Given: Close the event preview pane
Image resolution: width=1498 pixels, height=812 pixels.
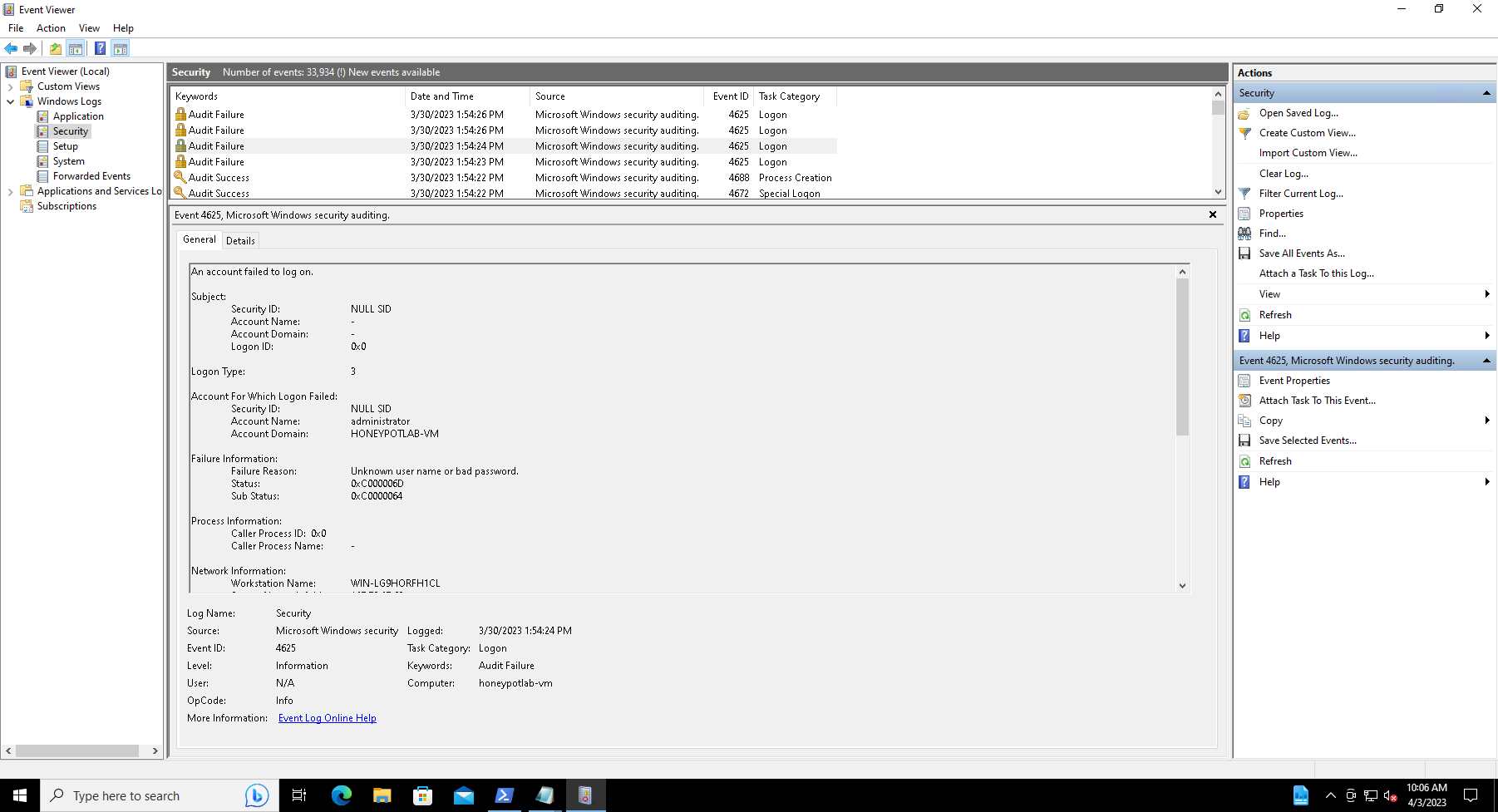Looking at the screenshot, I should 1213,214.
